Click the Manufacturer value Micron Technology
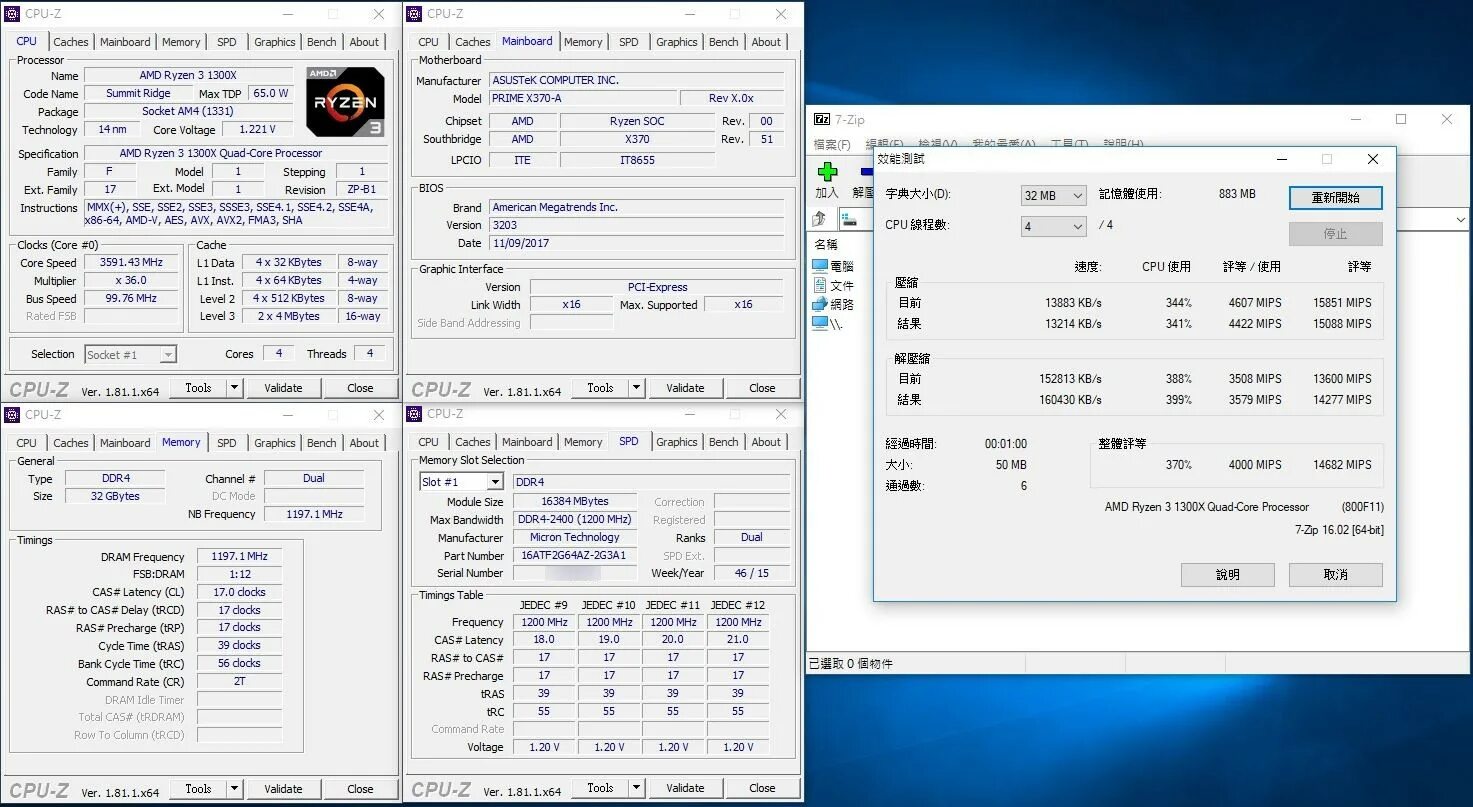 575,537
